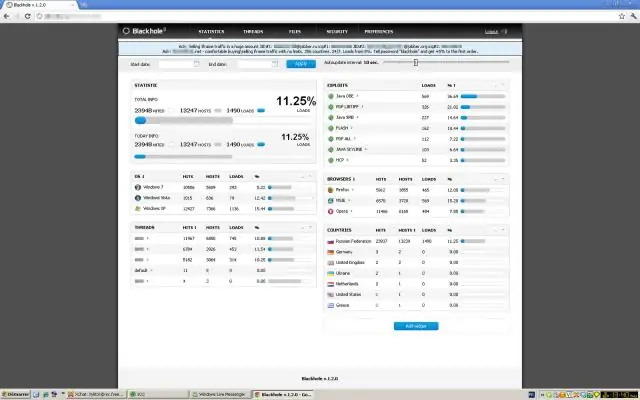This screenshot has width=640, height=400.
Task: Go to the Preferences tab
Action: pyautogui.click(x=376, y=32)
